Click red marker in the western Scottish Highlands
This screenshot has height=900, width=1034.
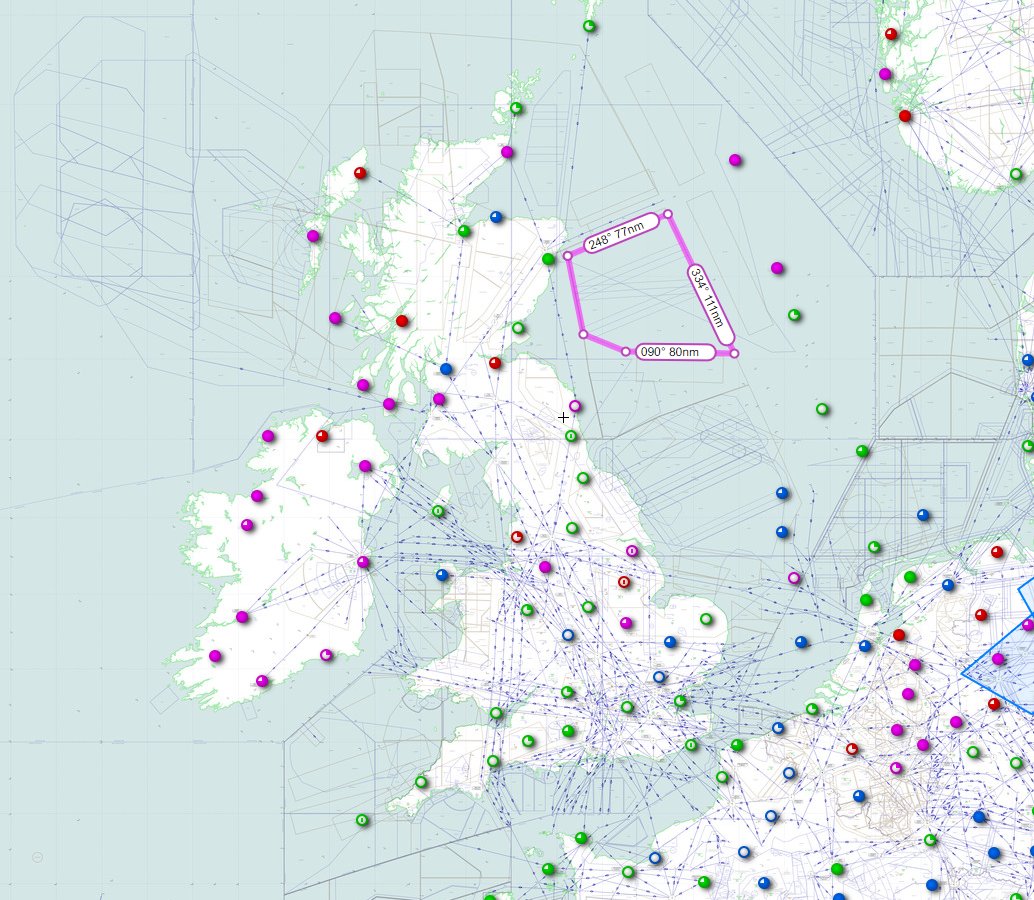pyautogui.click(x=402, y=321)
